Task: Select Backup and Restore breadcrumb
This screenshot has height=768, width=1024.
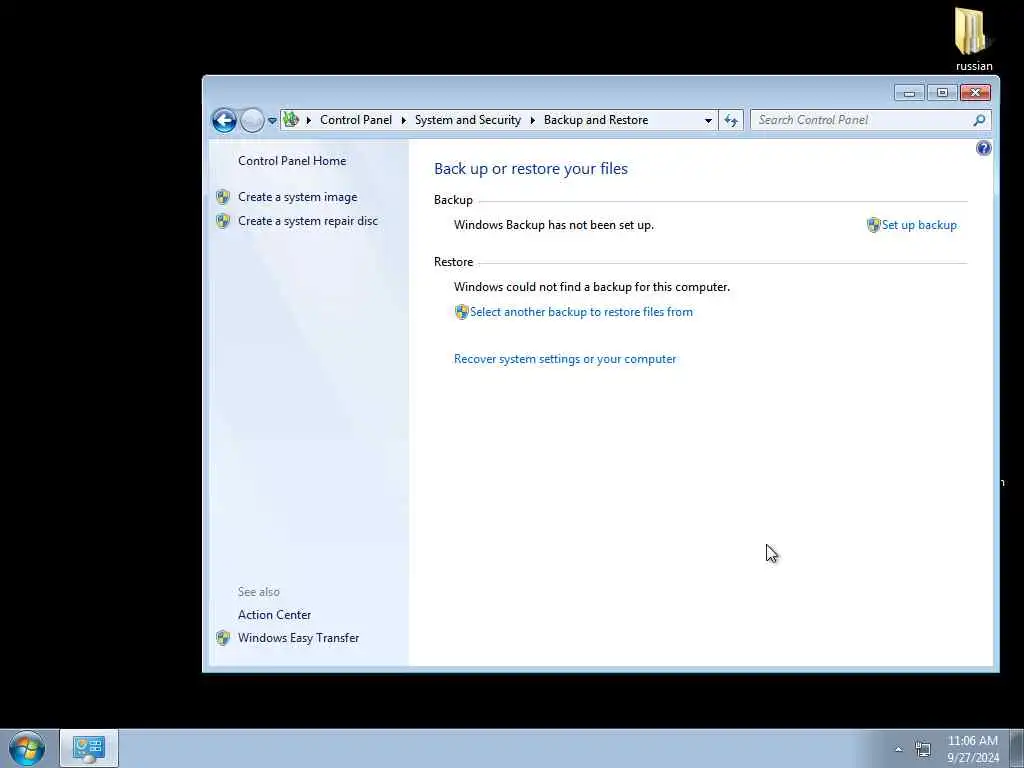Action: pyautogui.click(x=596, y=120)
